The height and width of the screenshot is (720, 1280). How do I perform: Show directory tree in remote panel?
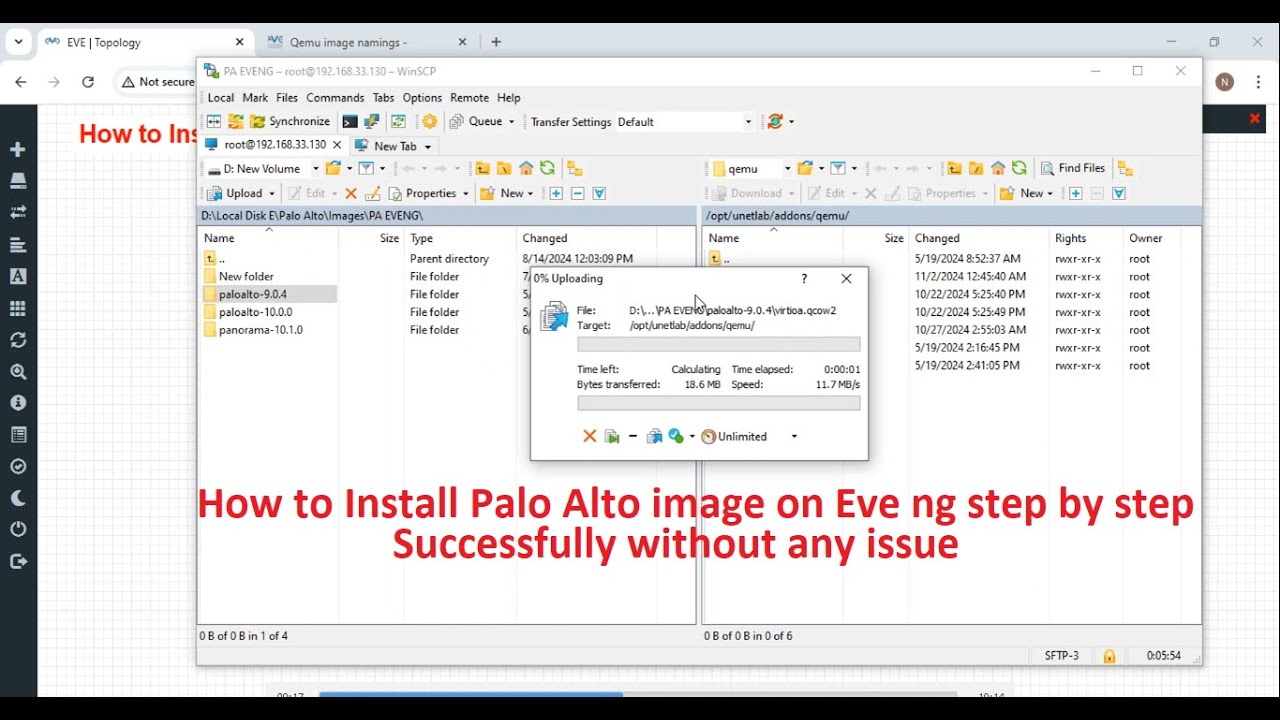tap(1125, 168)
